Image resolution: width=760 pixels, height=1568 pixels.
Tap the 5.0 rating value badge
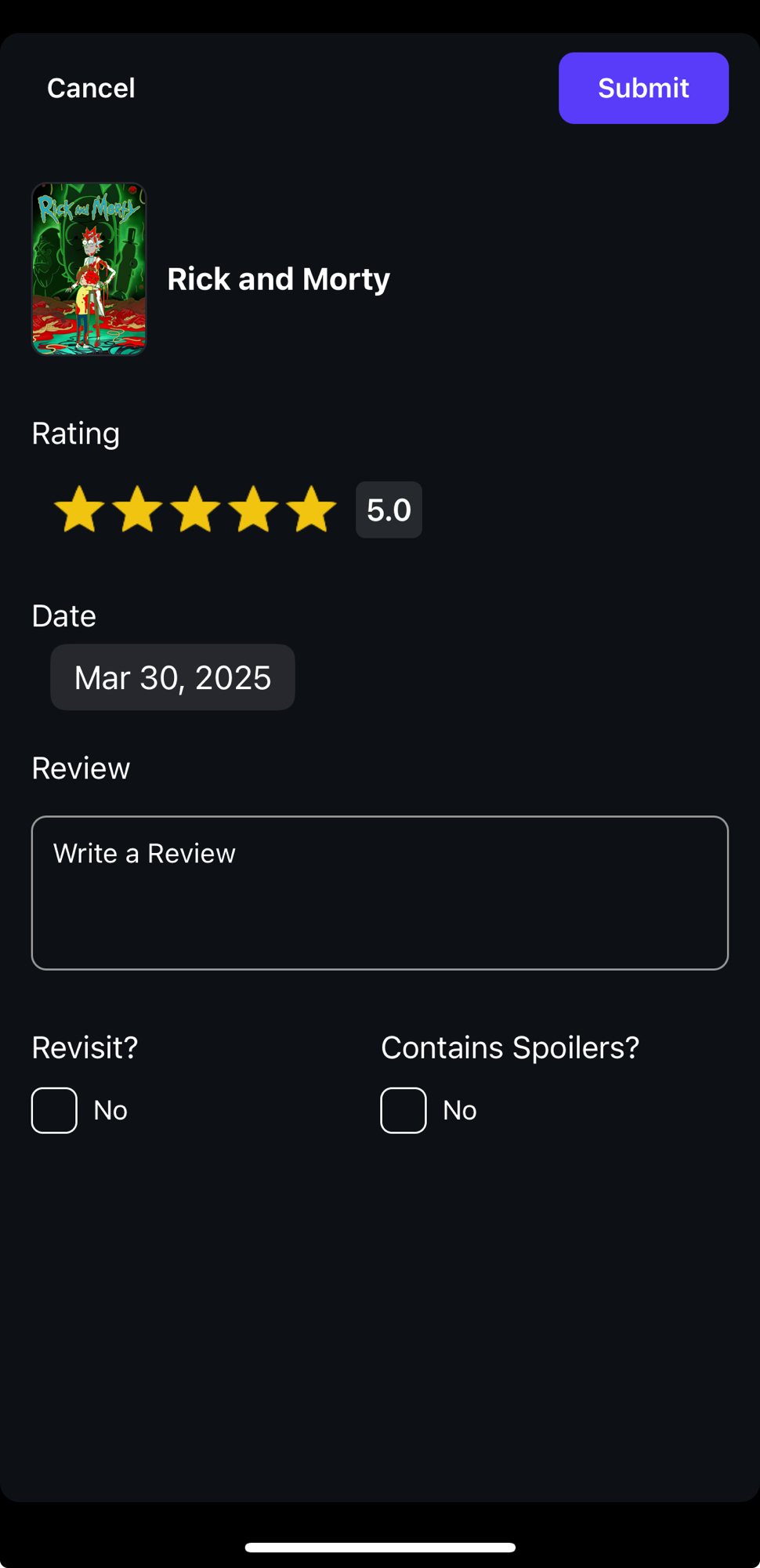point(389,510)
